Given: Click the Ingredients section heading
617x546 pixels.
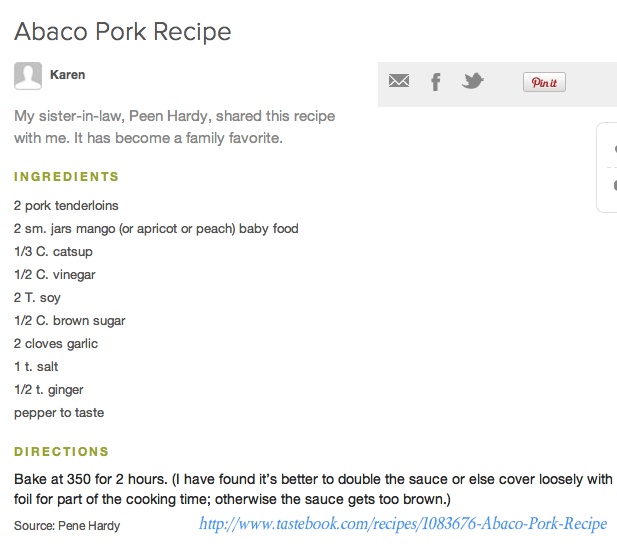Looking at the screenshot, I should point(66,177).
